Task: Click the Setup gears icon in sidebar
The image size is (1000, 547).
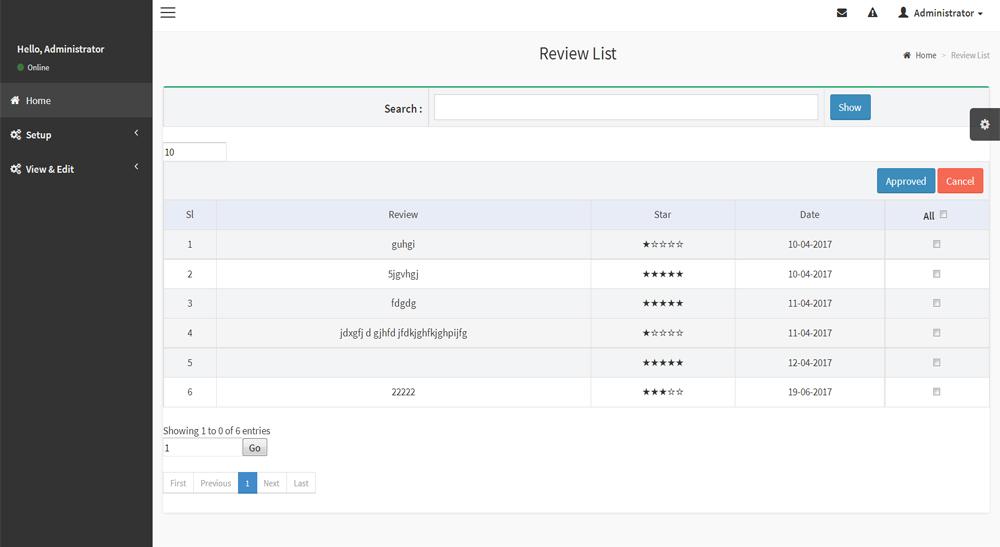Action: (16, 135)
